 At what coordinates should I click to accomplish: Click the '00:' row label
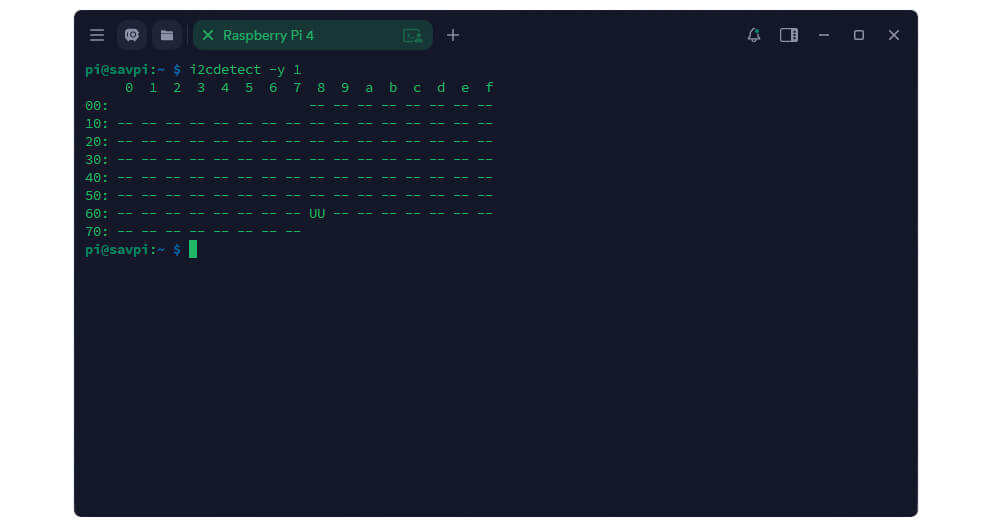[x=97, y=106]
